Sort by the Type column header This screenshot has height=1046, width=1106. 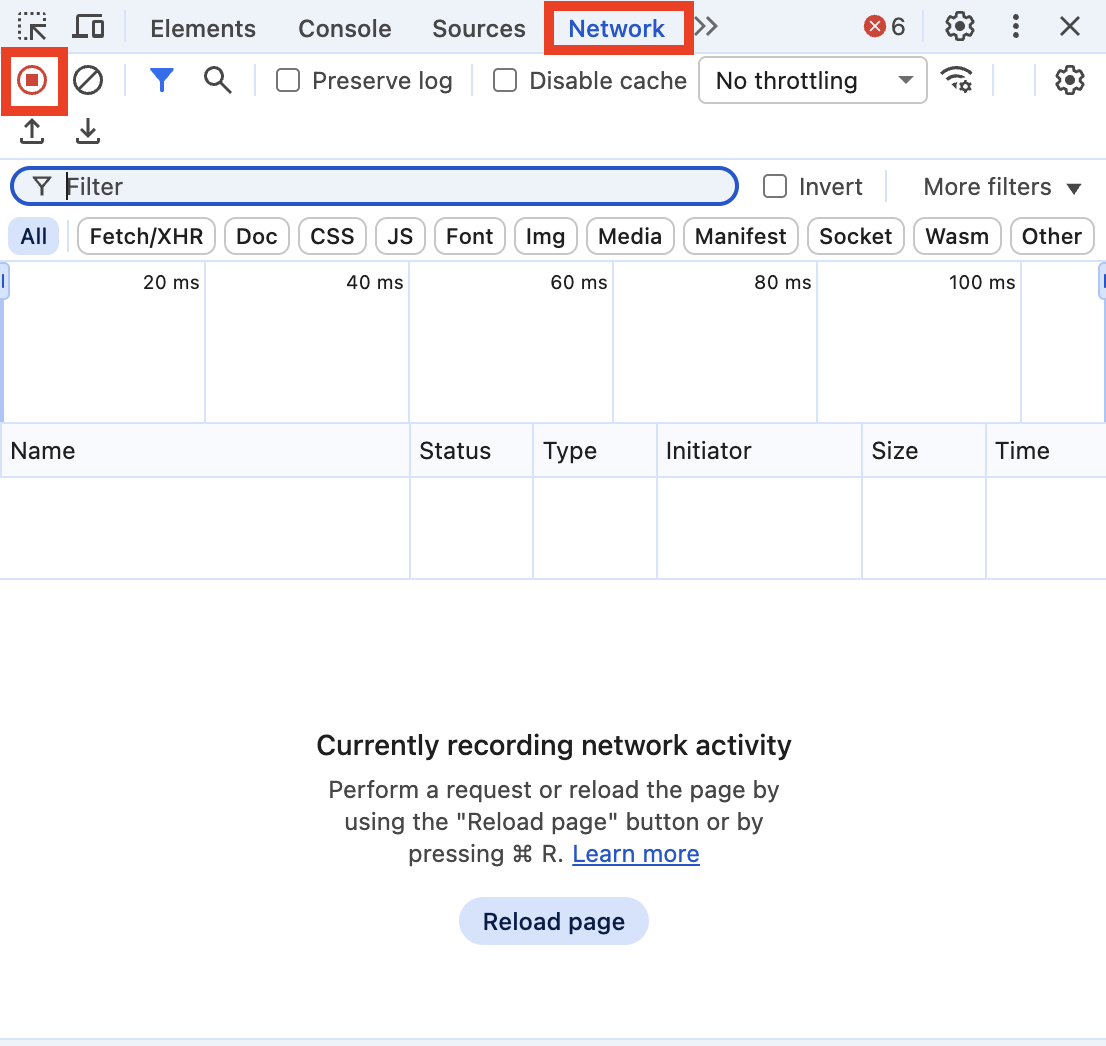tap(595, 451)
